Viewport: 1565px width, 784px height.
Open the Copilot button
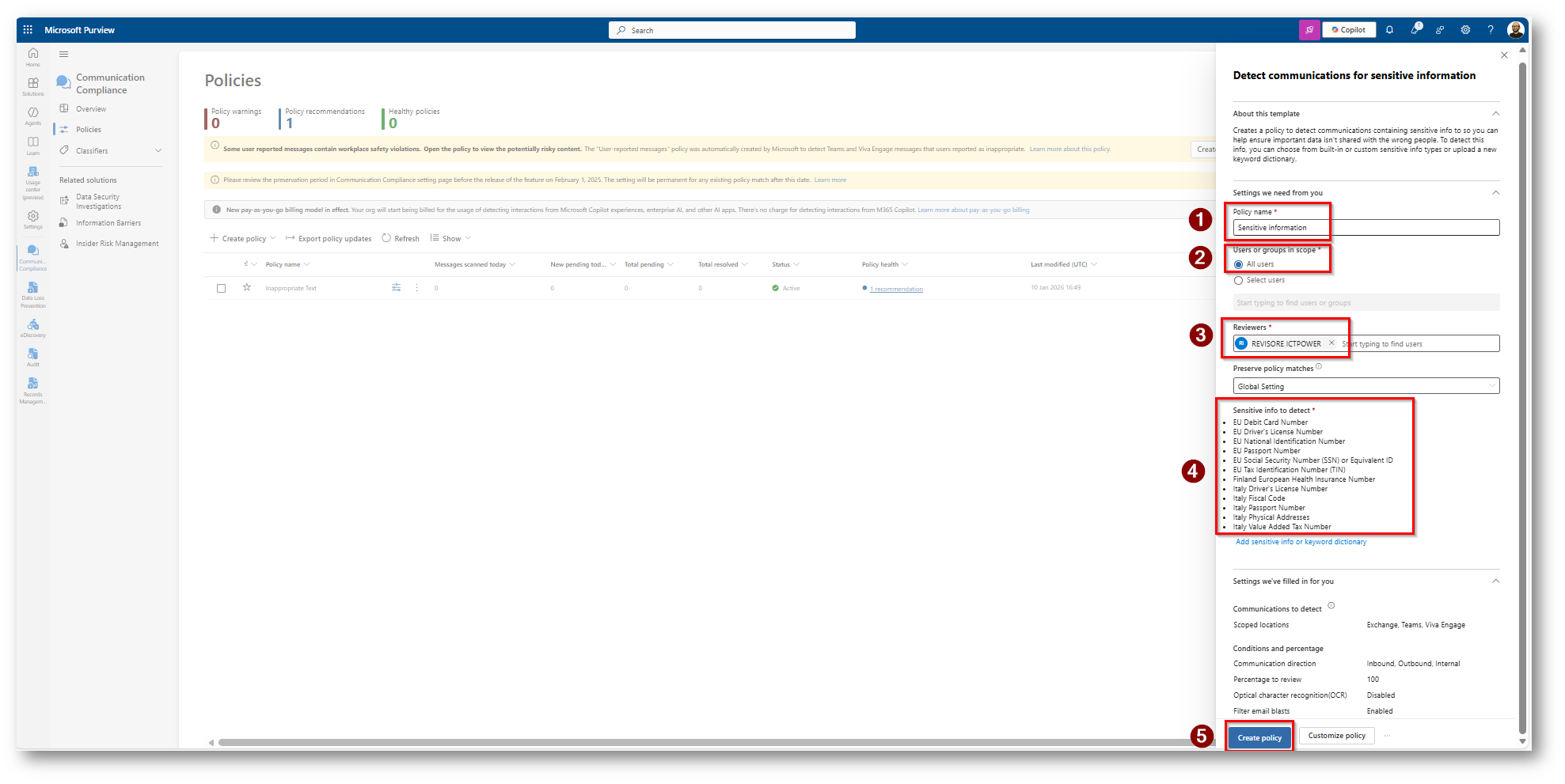click(x=1349, y=30)
